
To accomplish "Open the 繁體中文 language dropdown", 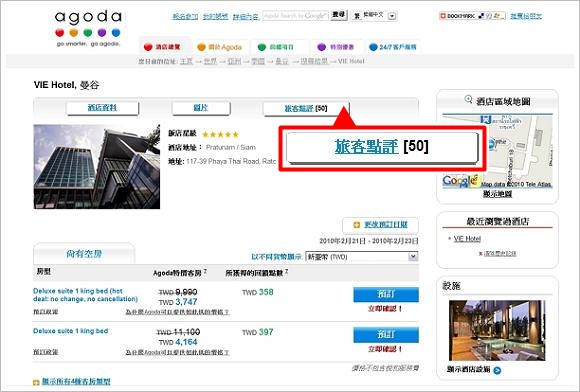I will point(374,16).
